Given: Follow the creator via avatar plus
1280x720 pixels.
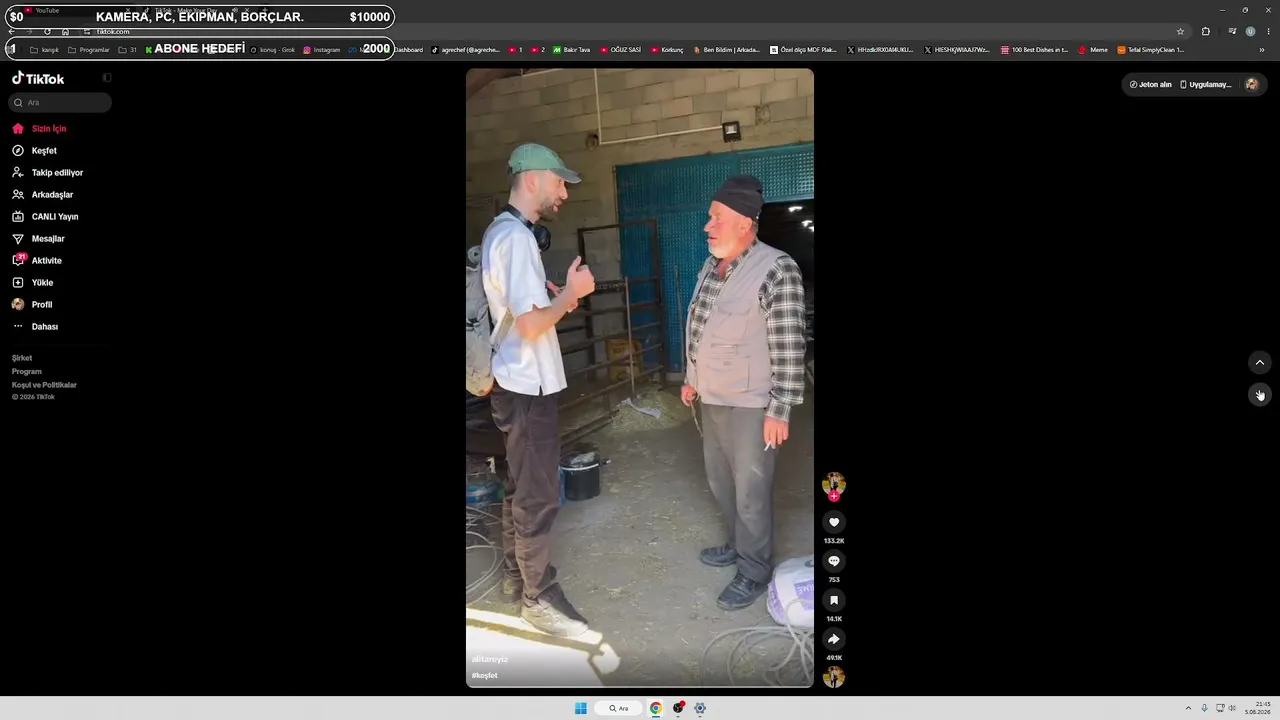Looking at the screenshot, I should pyautogui.click(x=834, y=496).
